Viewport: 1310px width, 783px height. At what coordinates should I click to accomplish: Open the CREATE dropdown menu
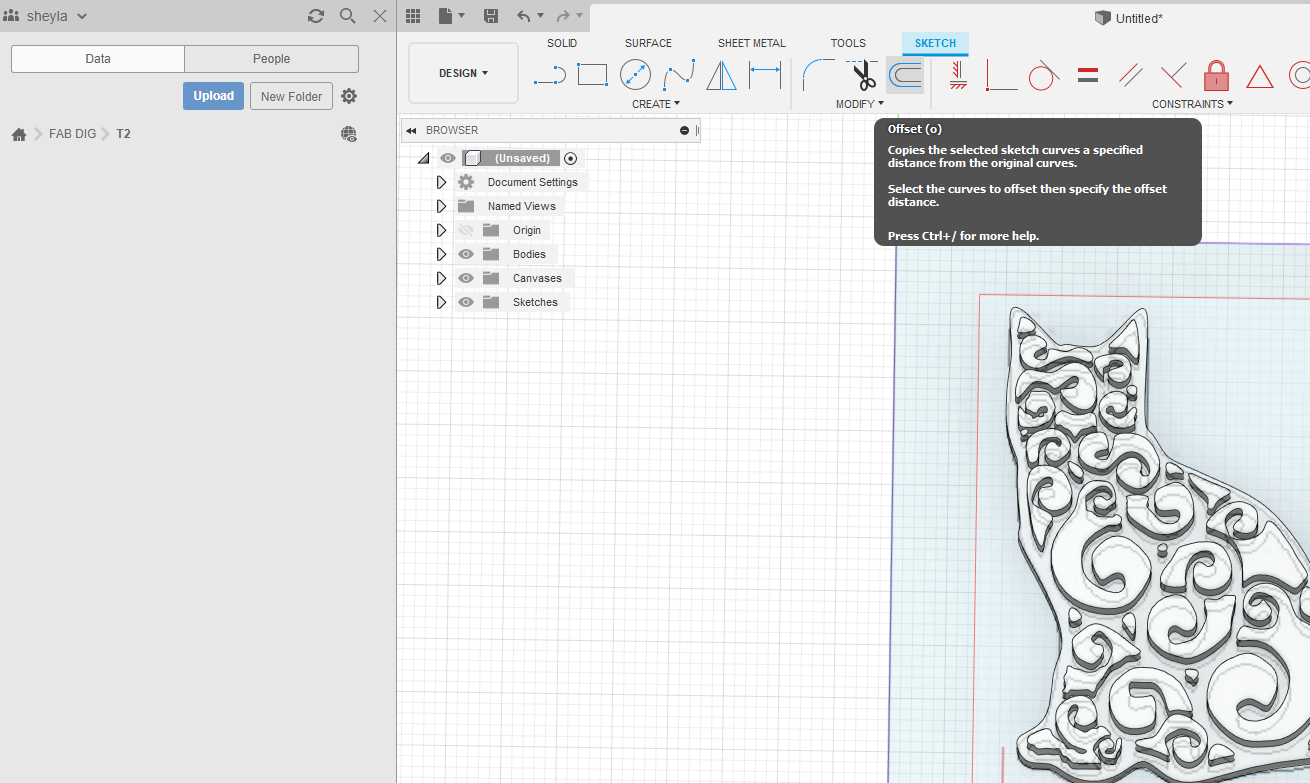click(x=656, y=104)
